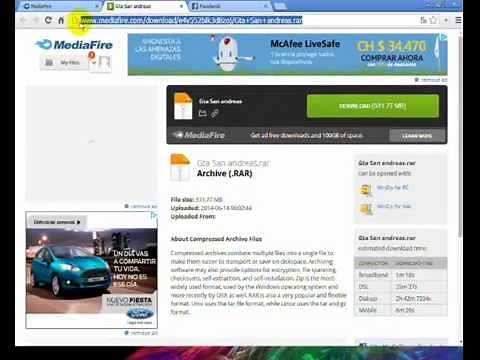This screenshot has width=480, height=360.
Task: Click the Learn More button
Action: [417, 136]
